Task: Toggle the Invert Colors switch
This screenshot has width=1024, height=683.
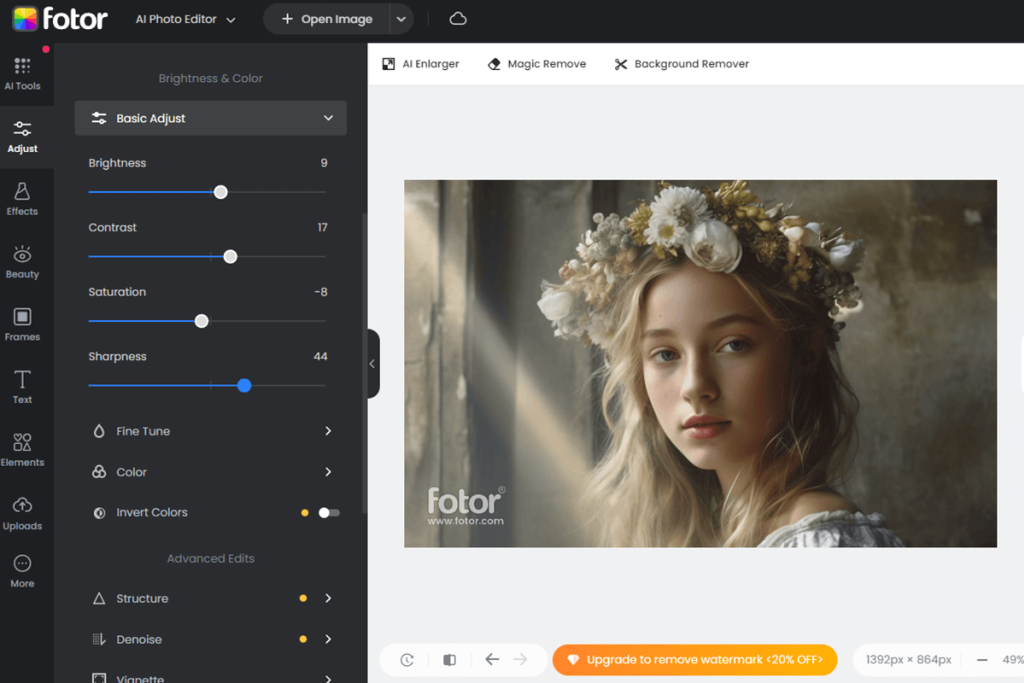Action: click(x=327, y=512)
